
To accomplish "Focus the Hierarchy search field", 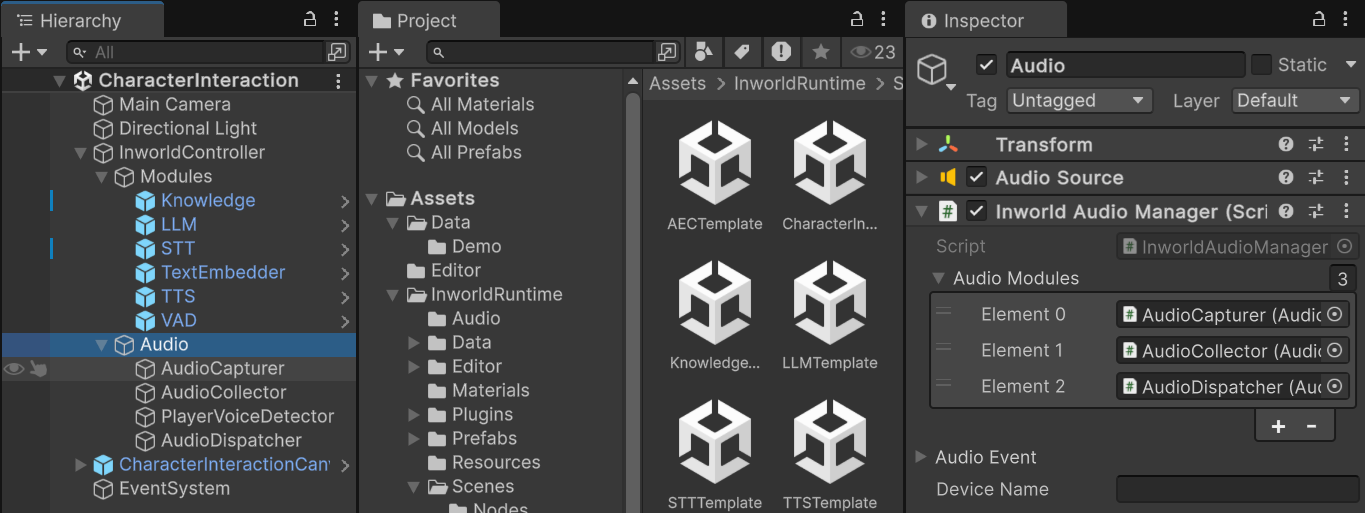I will [x=195, y=52].
